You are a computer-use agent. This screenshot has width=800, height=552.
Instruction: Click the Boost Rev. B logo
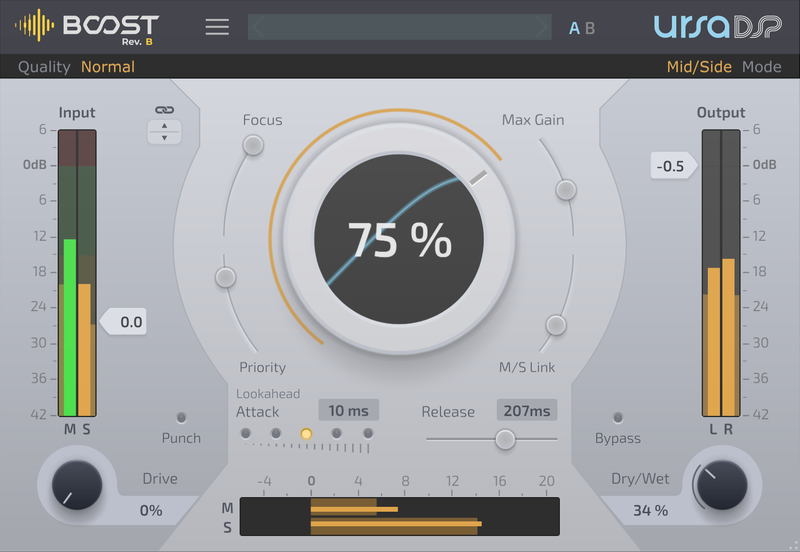tap(87, 27)
